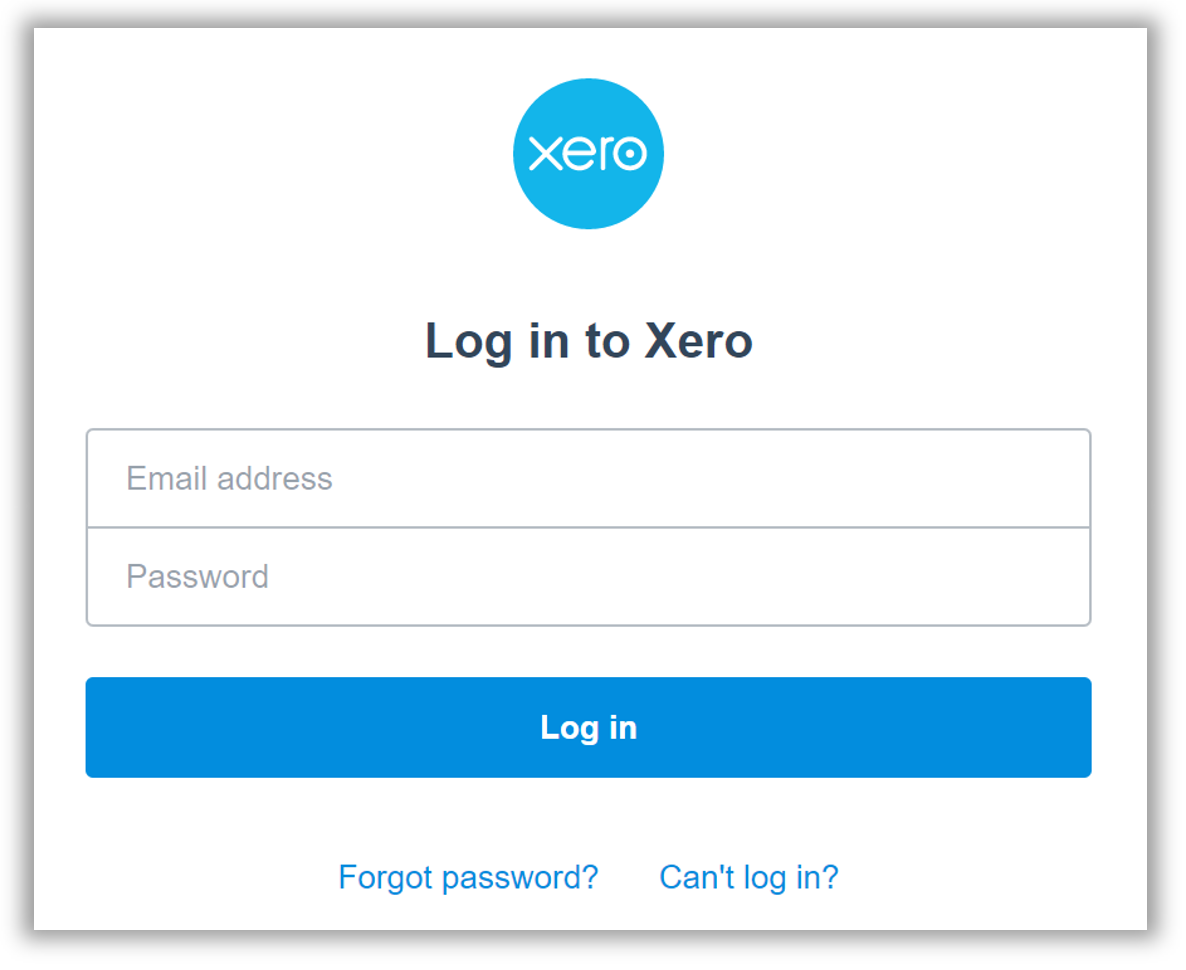Click the white xero wordmark inside the logo

point(588,154)
